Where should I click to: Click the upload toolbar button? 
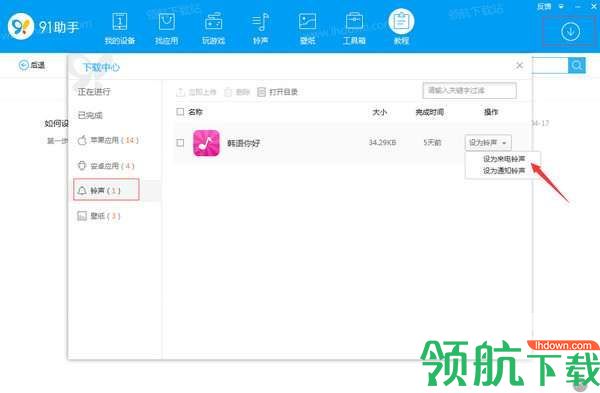point(196,92)
